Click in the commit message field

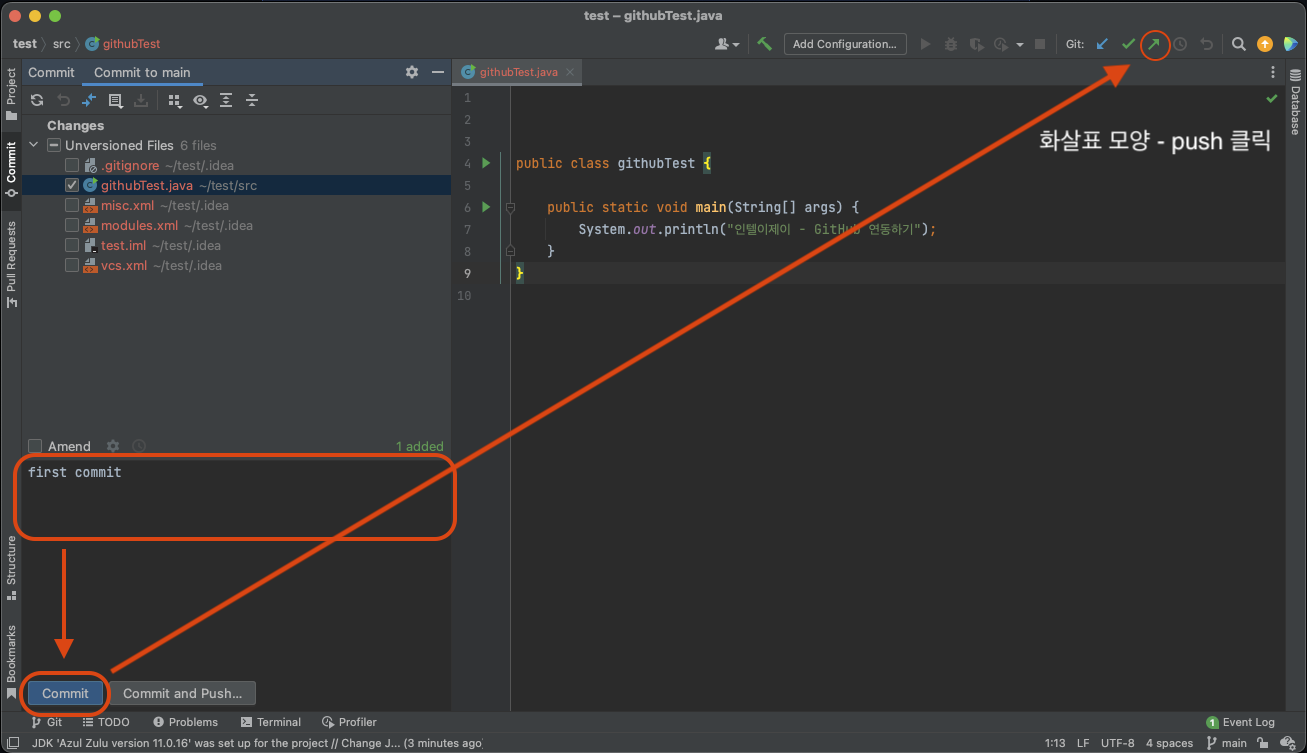pos(236,499)
